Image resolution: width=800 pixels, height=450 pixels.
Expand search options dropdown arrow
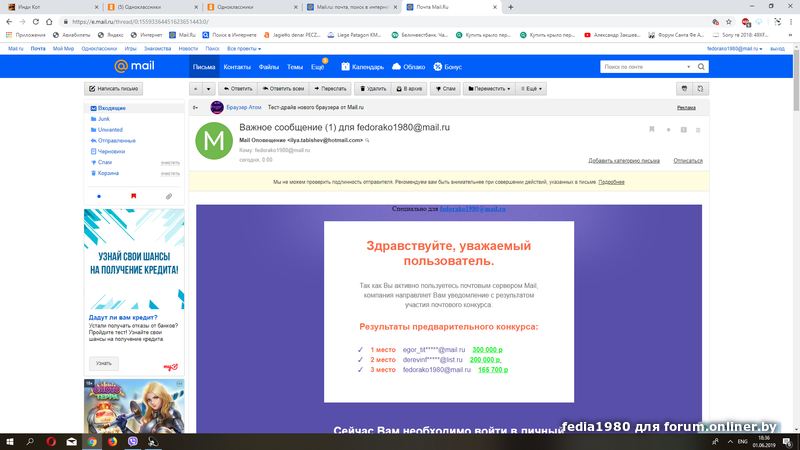tap(689, 67)
